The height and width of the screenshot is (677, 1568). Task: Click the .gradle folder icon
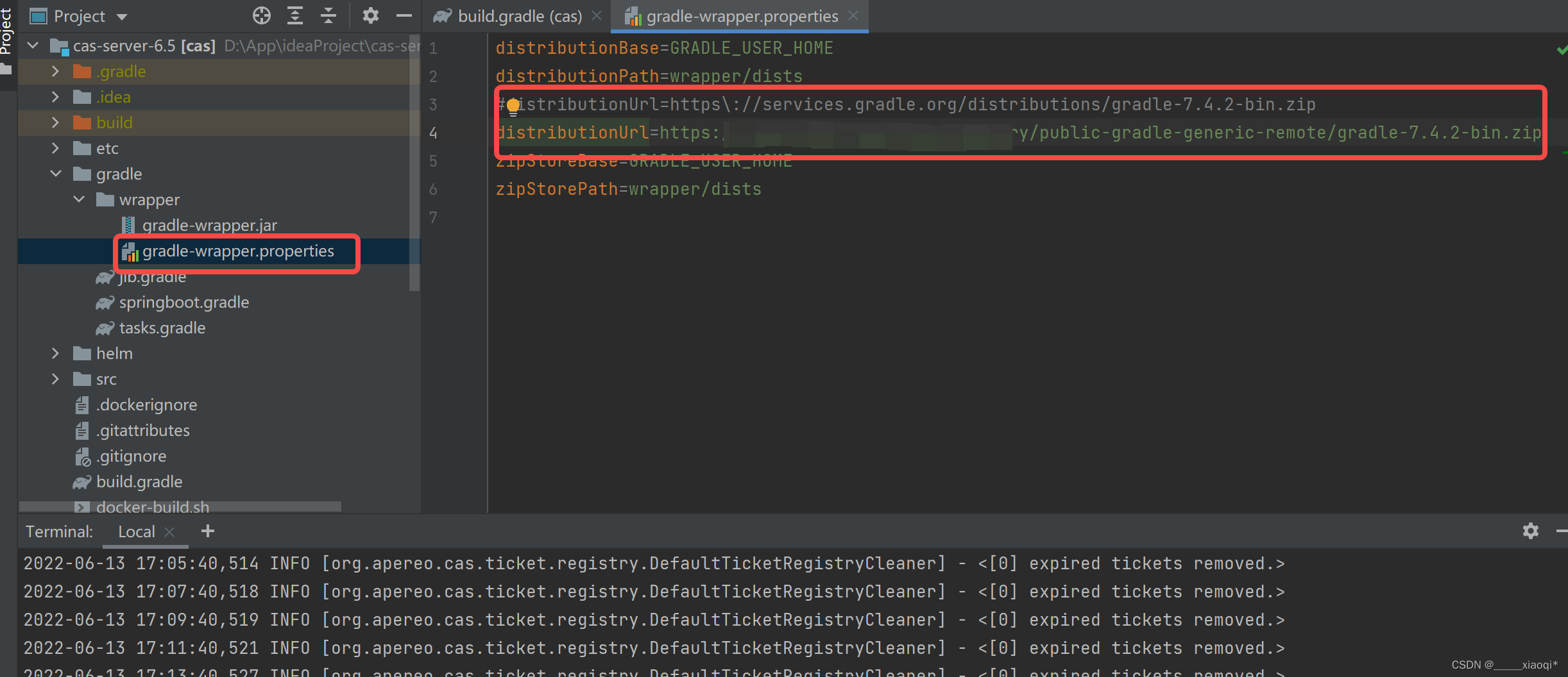(82, 71)
